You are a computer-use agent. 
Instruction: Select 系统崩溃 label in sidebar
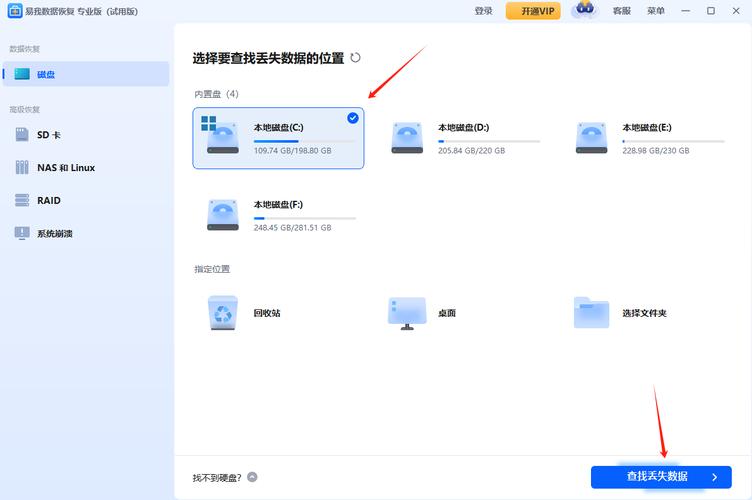tap(55, 233)
